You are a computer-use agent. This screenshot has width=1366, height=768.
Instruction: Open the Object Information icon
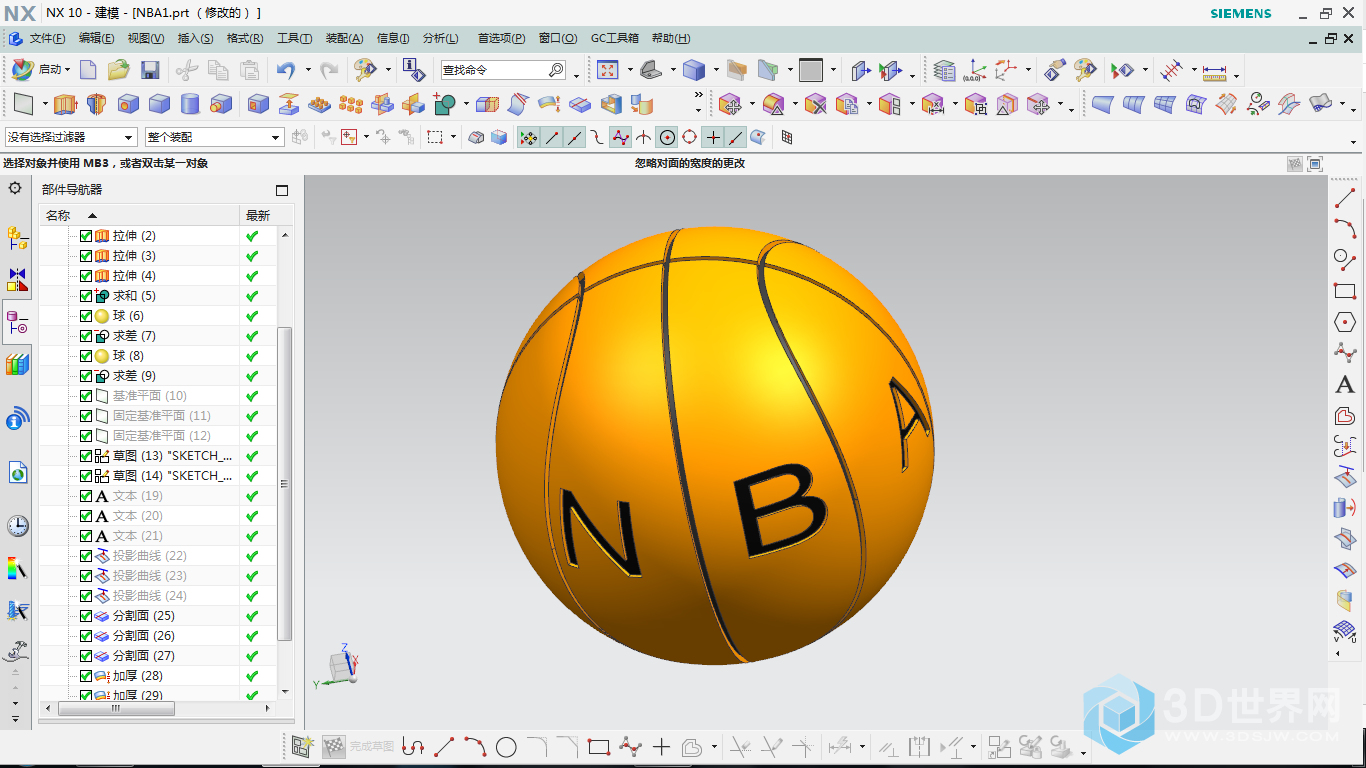coord(413,70)
